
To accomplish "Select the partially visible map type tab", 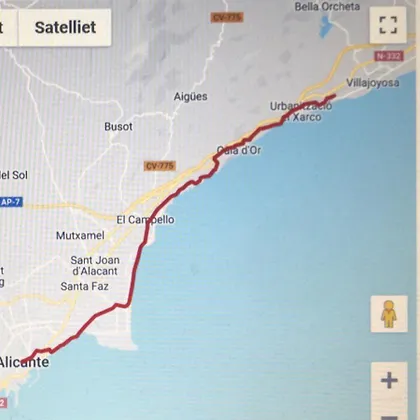I will click(8, 27).
